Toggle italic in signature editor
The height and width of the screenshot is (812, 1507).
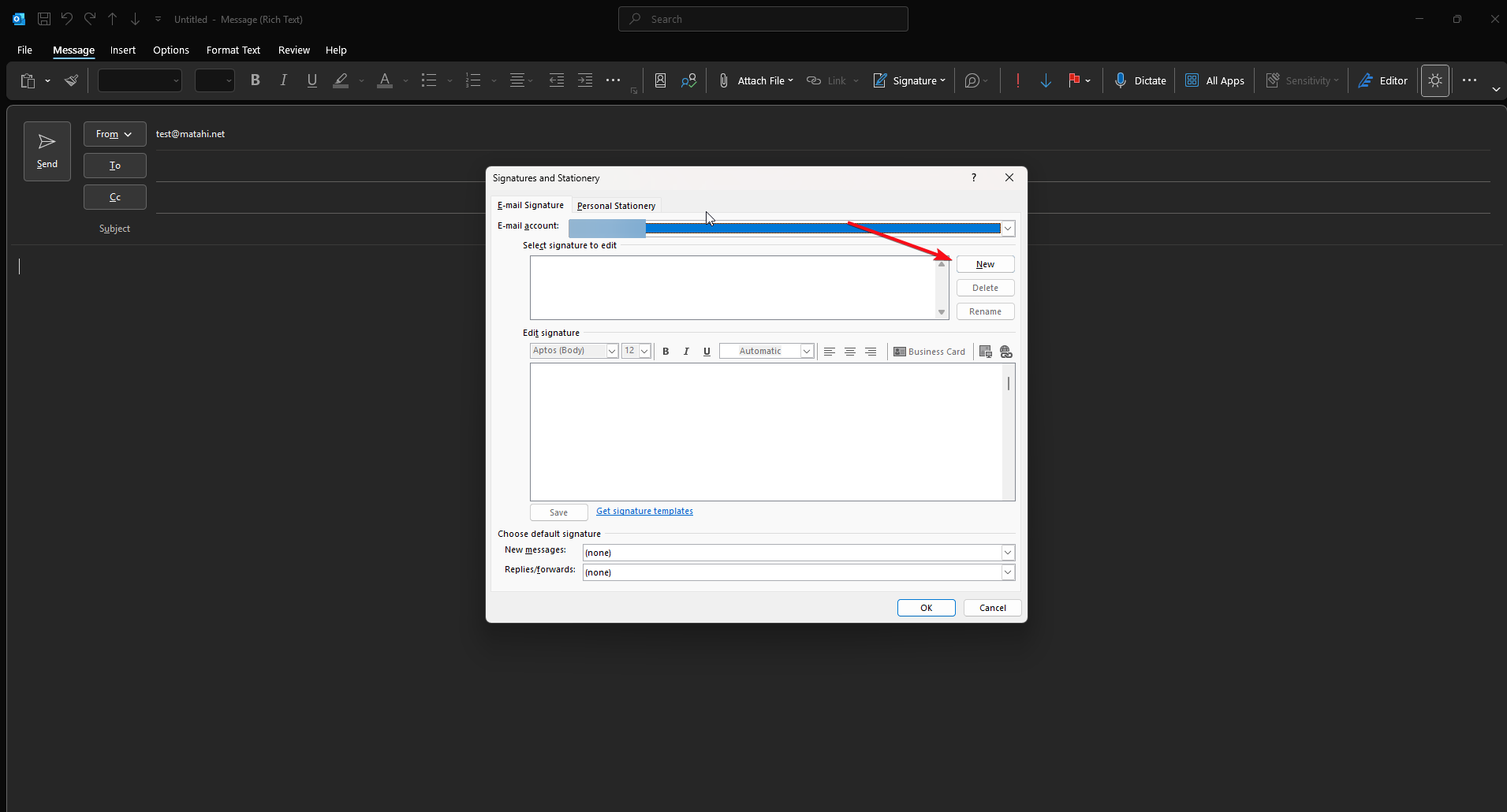click(686, 352)
